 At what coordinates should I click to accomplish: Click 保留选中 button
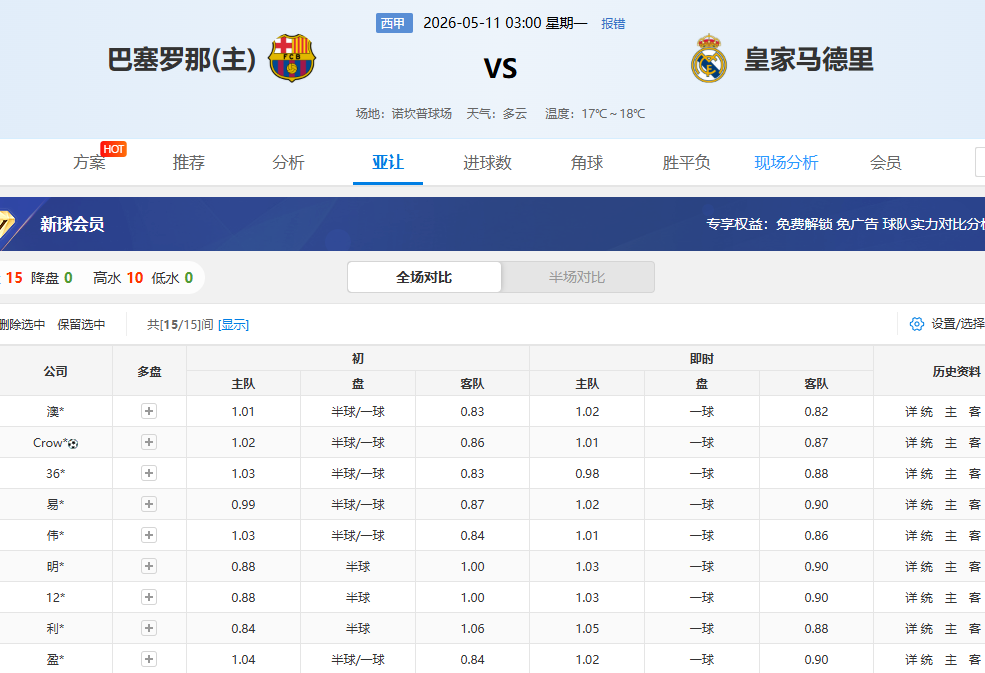[81, 324]
